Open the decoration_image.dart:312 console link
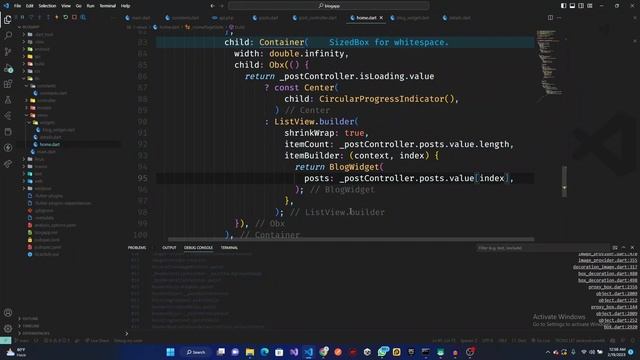Screen dimensions: 640x360 coord(605,267)
